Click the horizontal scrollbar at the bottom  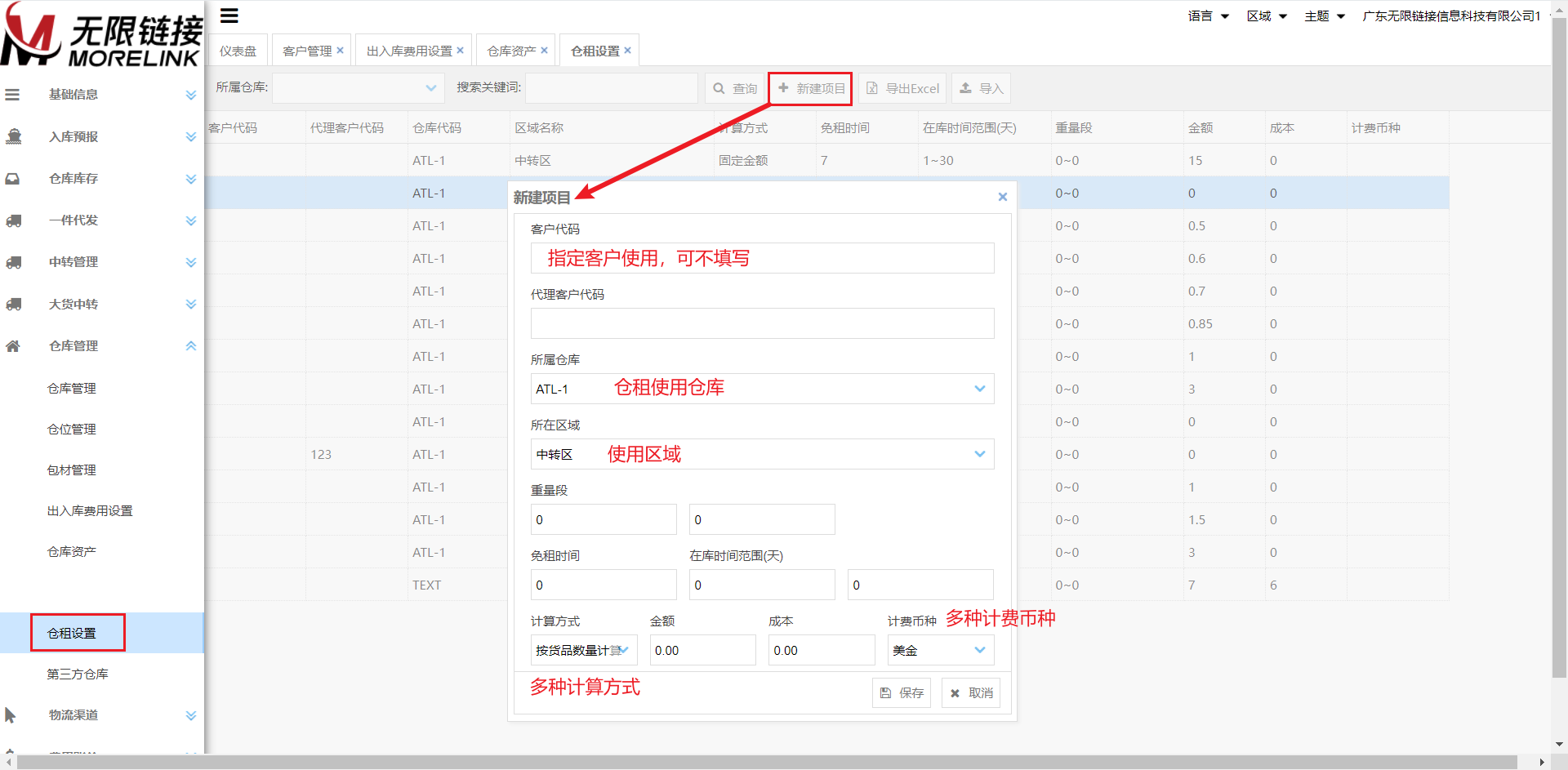coord(766,762)
